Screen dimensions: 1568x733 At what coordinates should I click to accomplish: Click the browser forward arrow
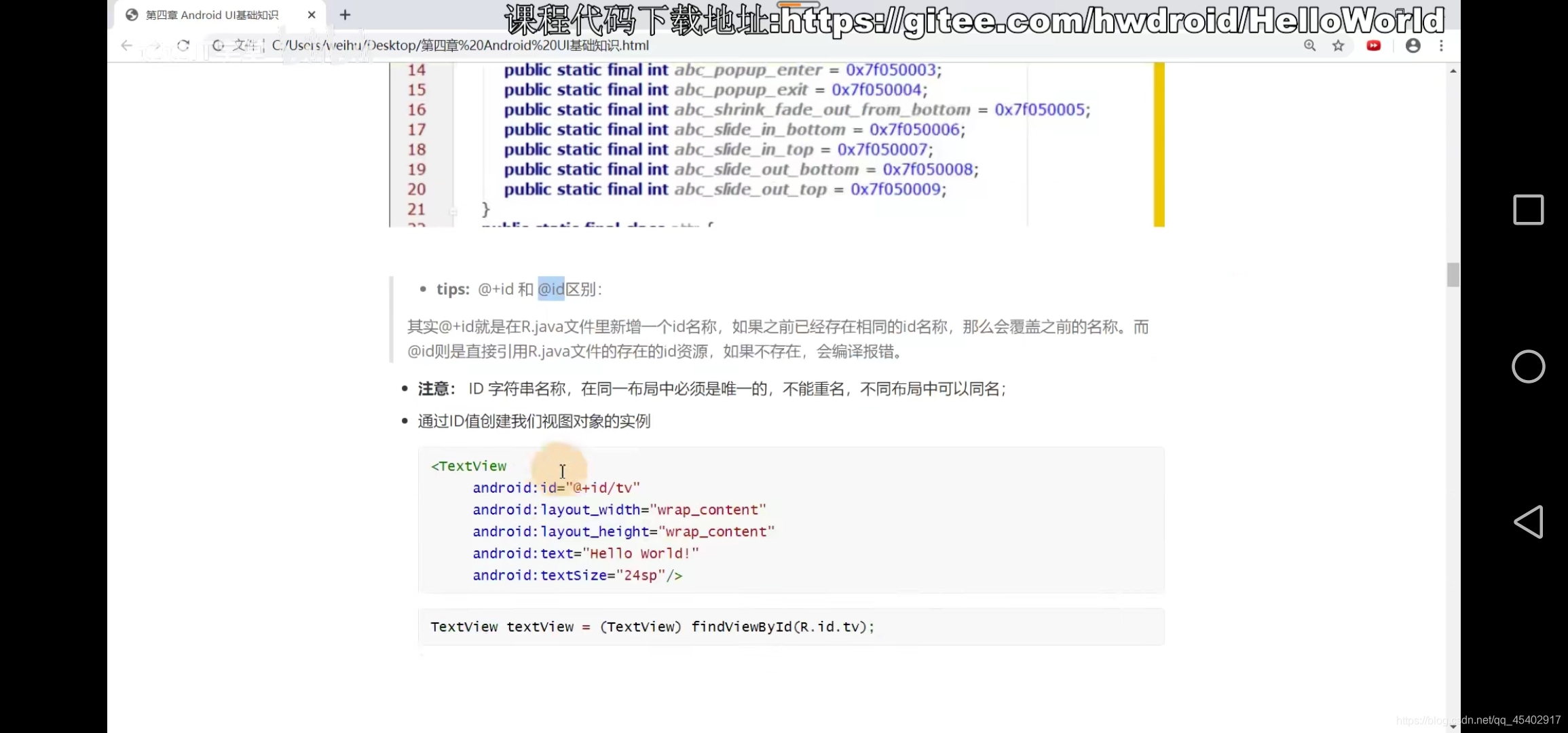pyautogui.click(x=155, y=45)
